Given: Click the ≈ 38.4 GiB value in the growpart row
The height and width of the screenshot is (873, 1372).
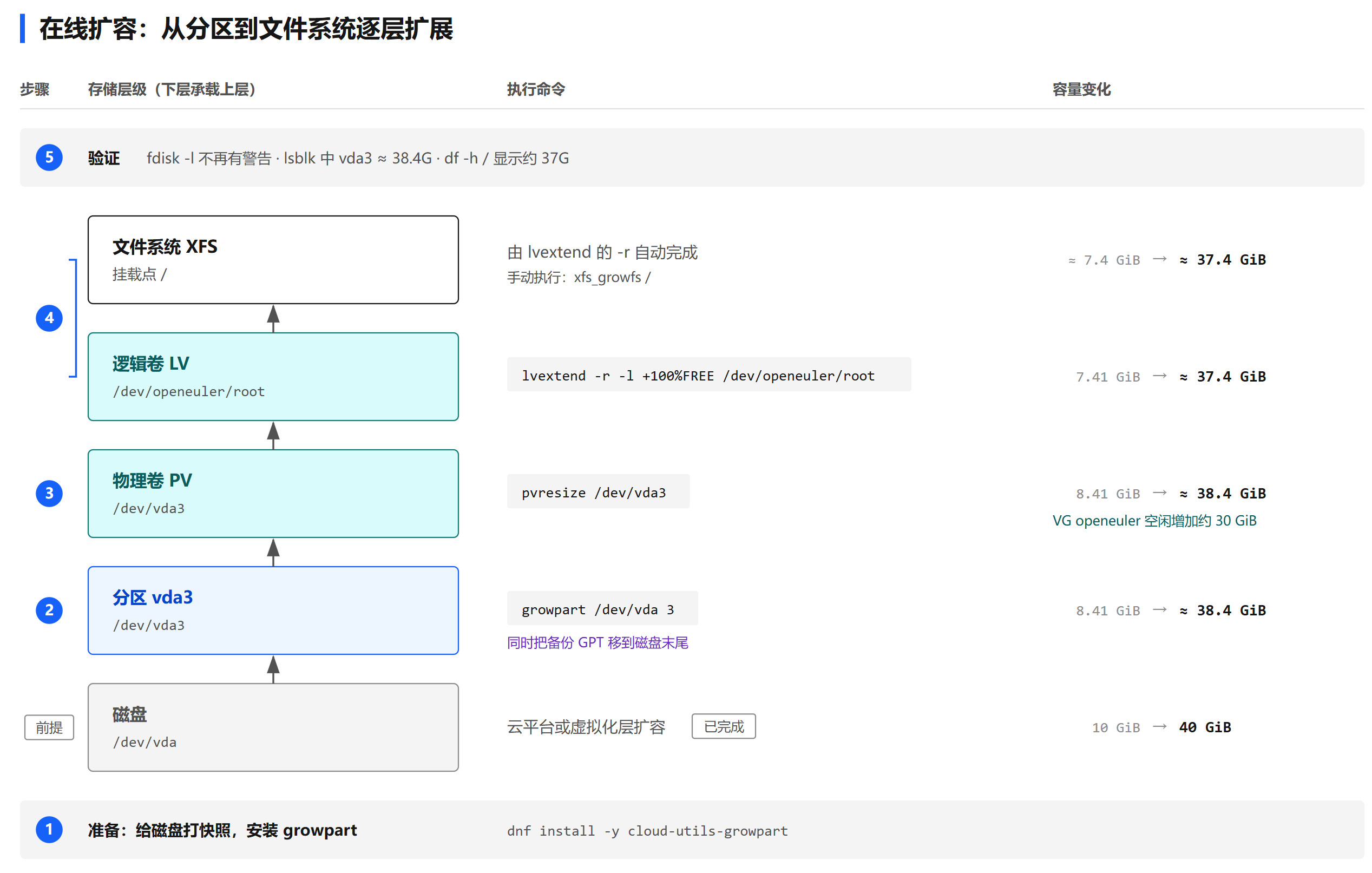Looking at the screenshot, I should point(1223,611).
